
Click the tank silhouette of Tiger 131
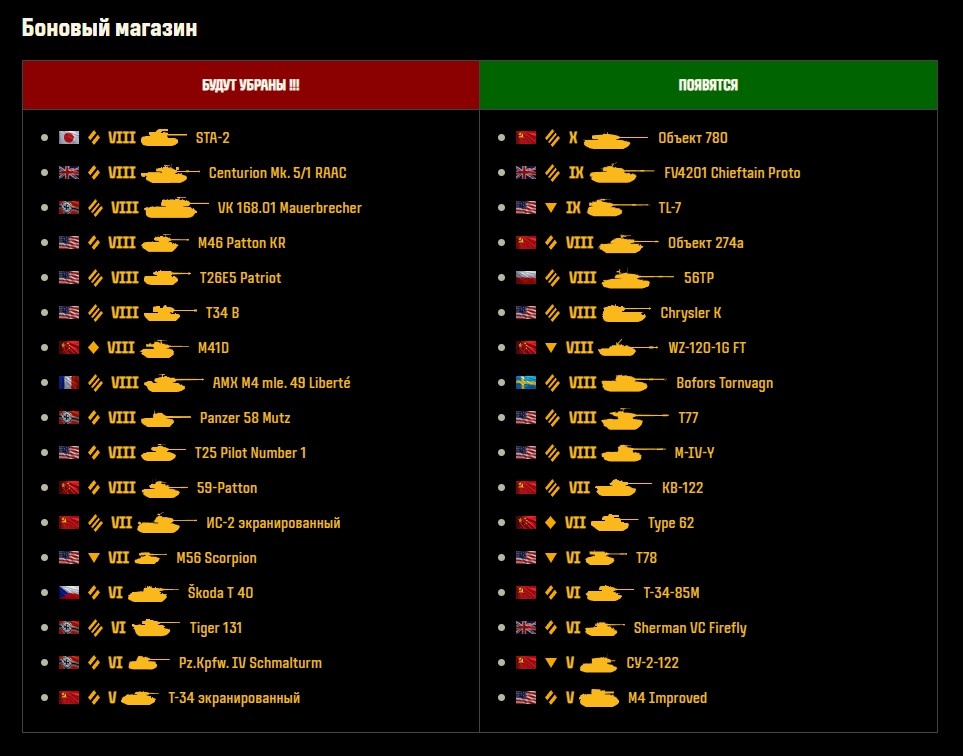click(x=155, y=628)
